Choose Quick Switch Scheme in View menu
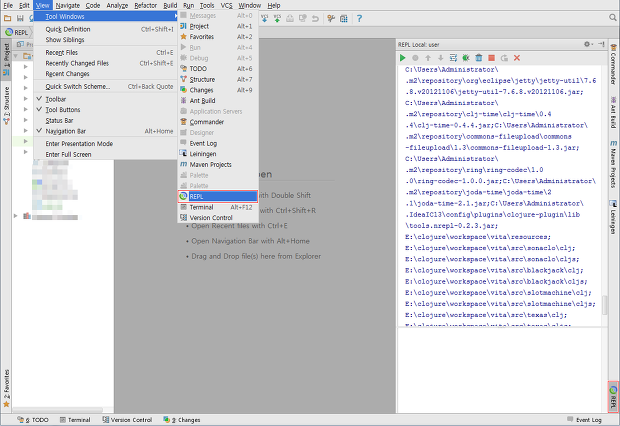The width and height of the screenshot is (620, 426). 105,86
